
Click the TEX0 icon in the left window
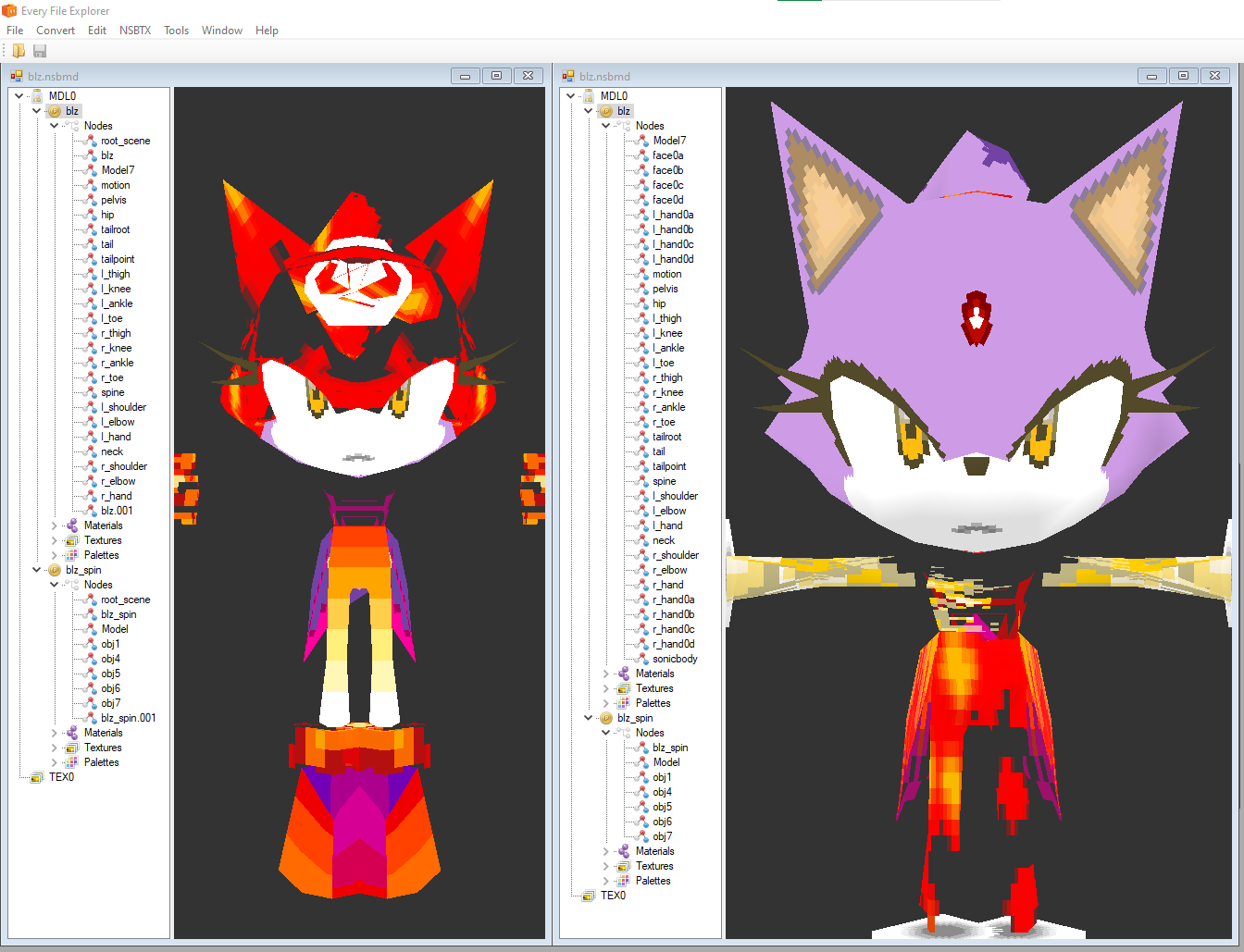(x=37, y=777)
